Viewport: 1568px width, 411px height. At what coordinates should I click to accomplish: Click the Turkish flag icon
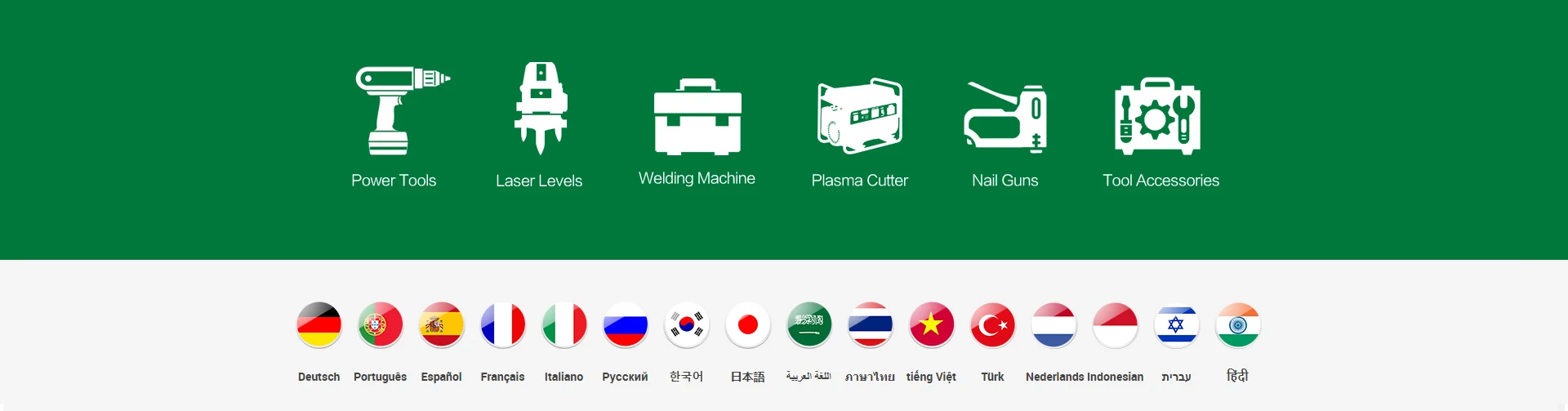click(x=993, y=324)
